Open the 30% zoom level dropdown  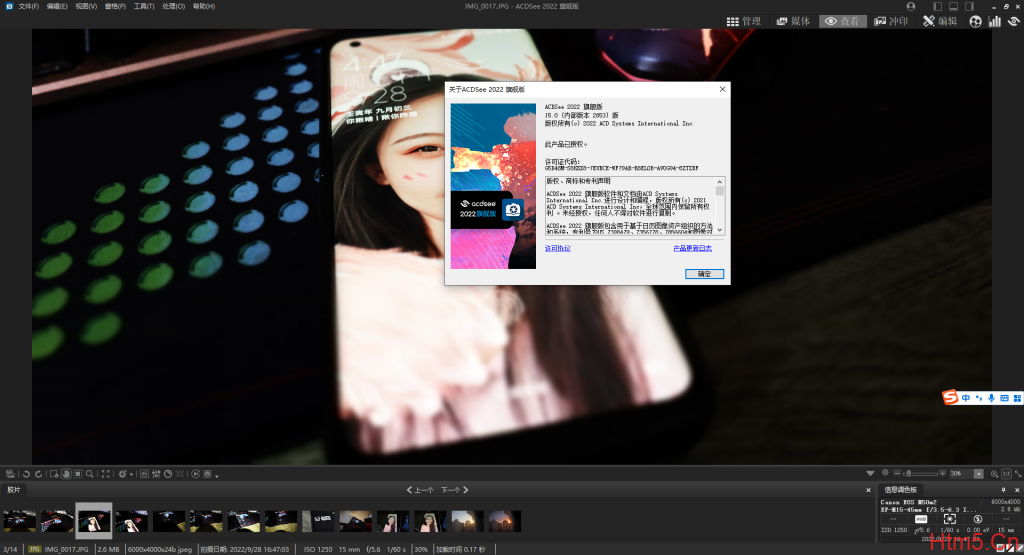click(x=978, y=474)
